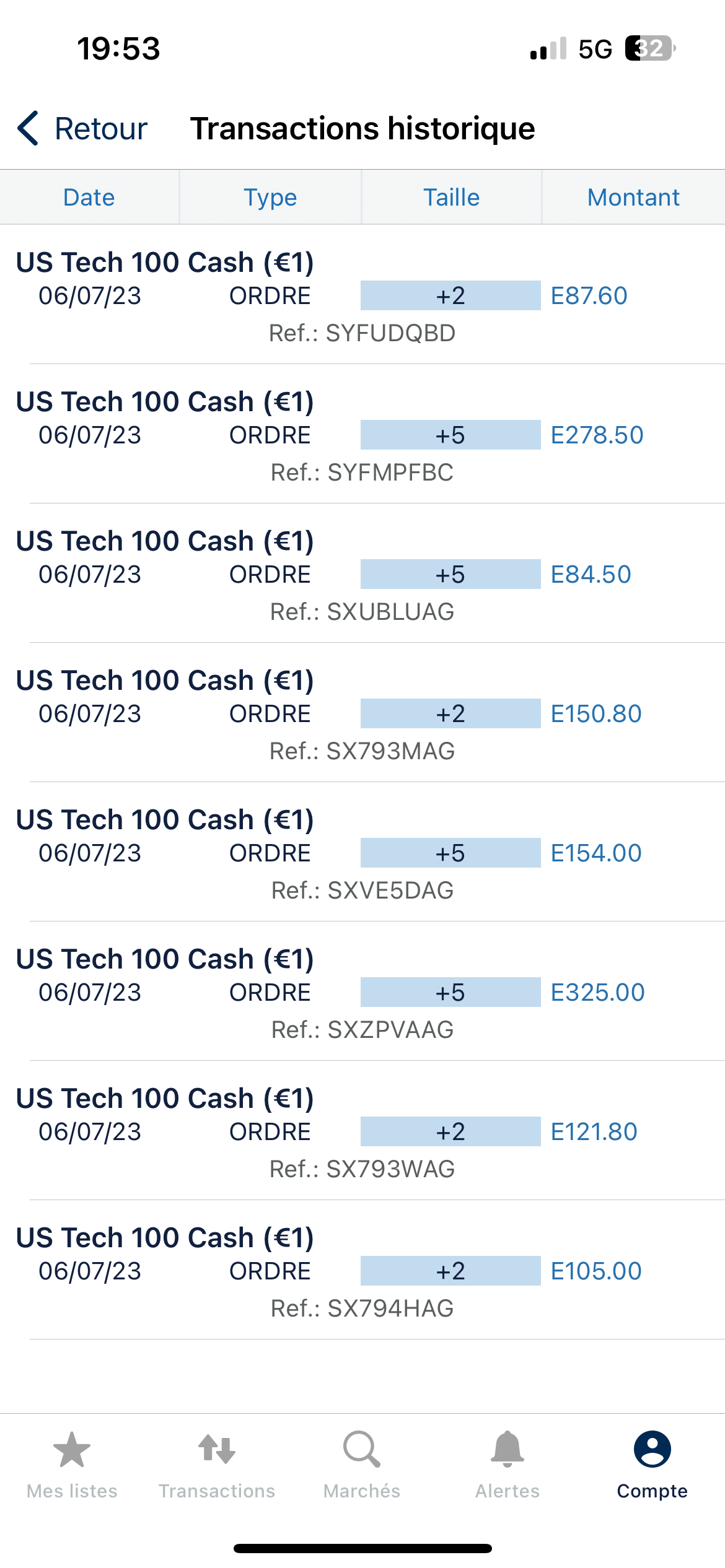
Task: Open transaction with Ref SXUBLUAG
Action: point(362,612)
